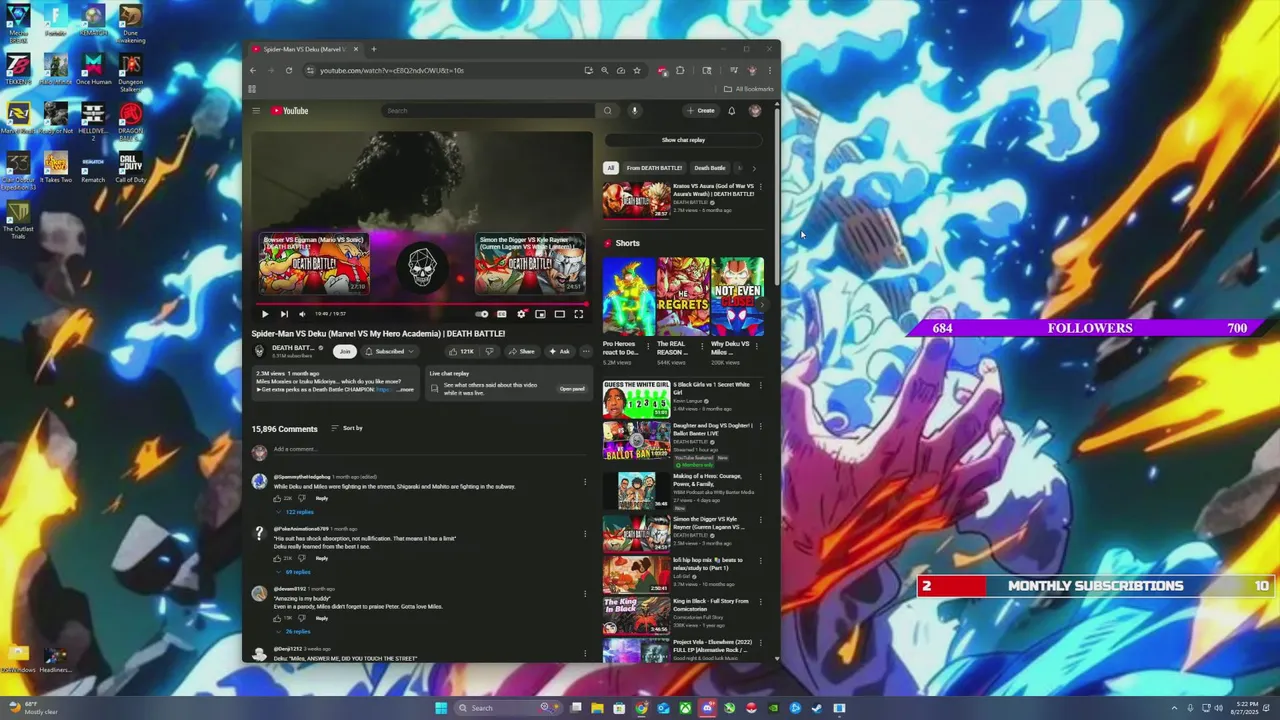Screen dimensions: 1280x720
Task: Dislike the Spider-Man VS Deku video
Action: pos(489,351)
